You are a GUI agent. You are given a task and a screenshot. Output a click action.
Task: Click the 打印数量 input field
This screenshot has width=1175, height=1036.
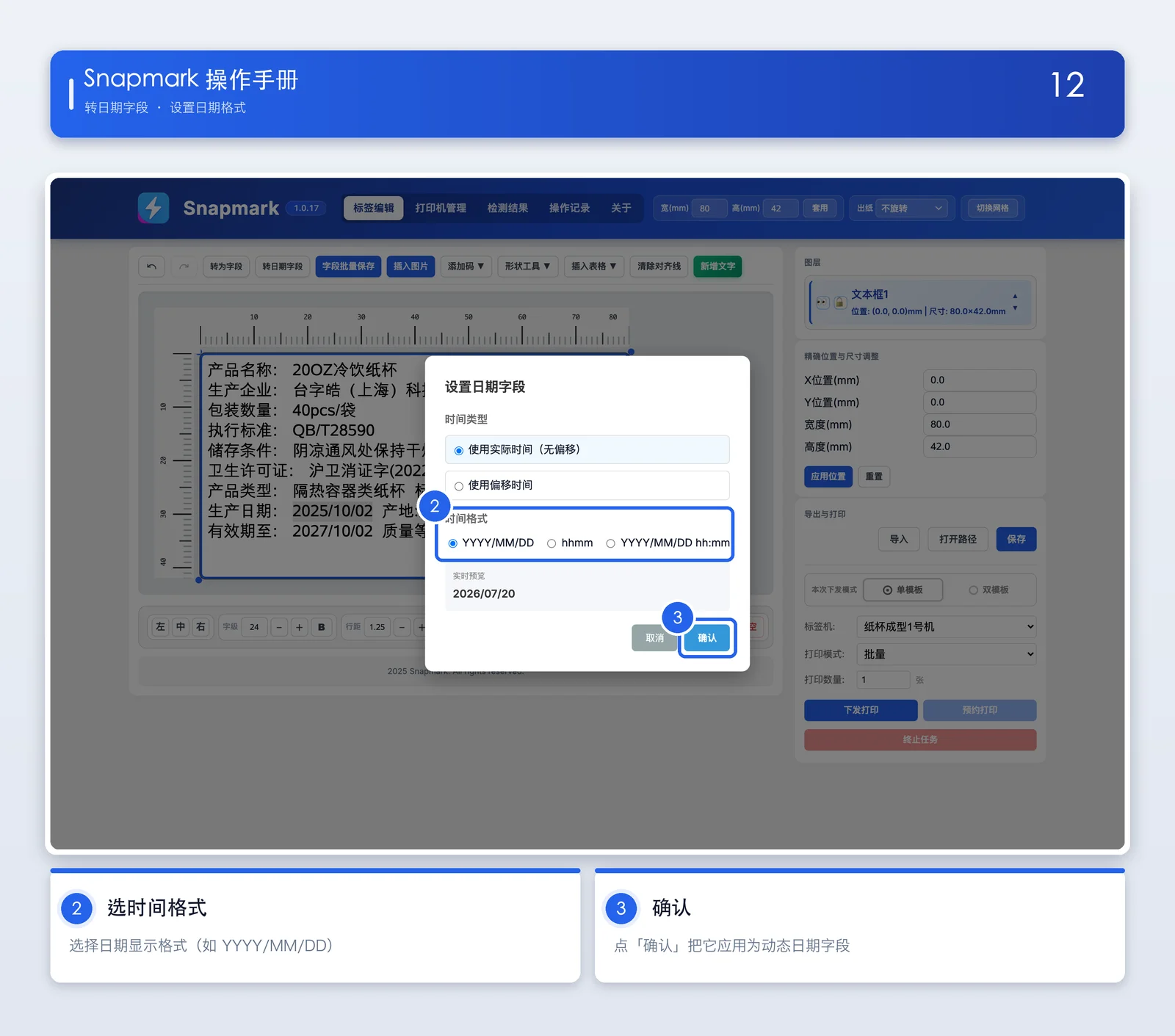(x=883, y=680)
